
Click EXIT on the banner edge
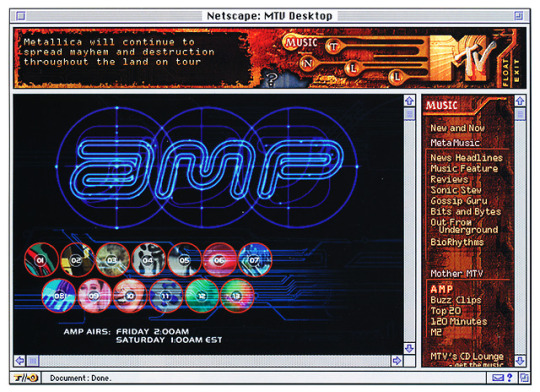(516, 71)
